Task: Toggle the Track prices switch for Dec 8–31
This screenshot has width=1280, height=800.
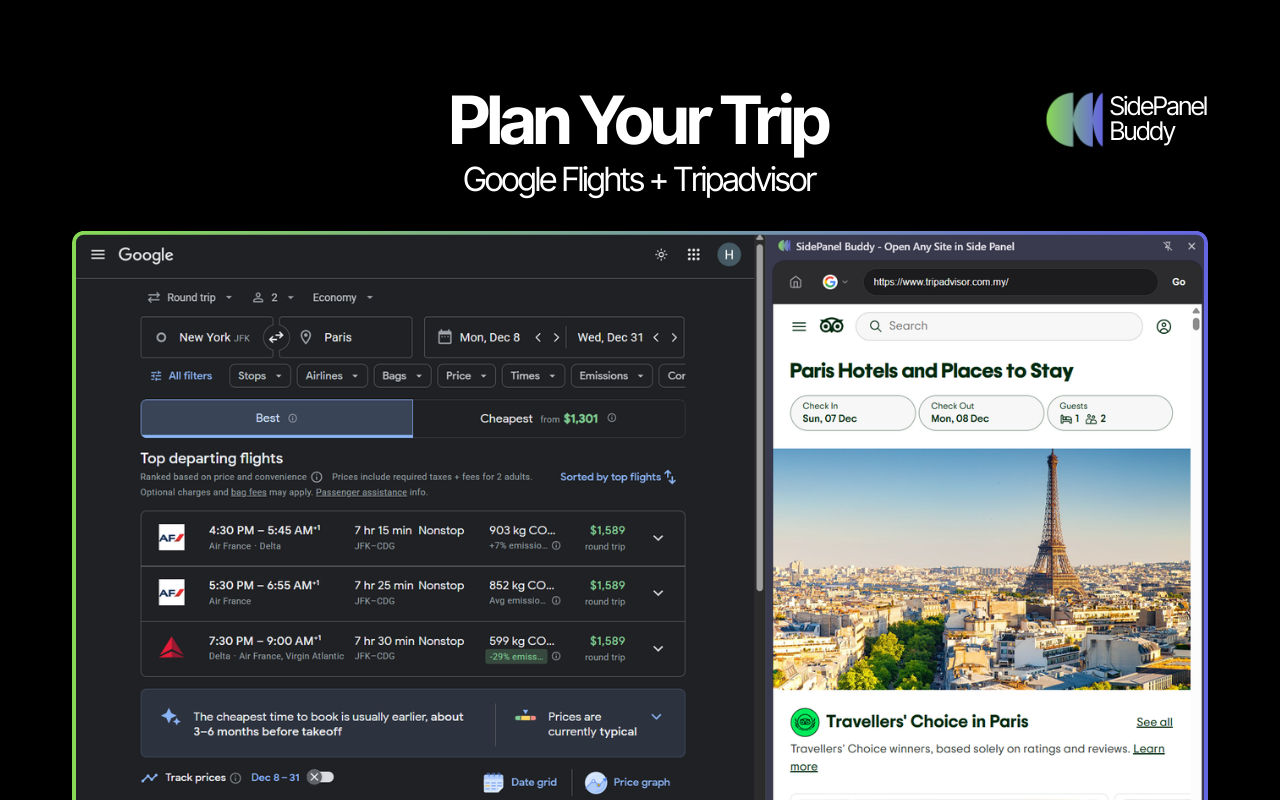Action: coord(320,777)
